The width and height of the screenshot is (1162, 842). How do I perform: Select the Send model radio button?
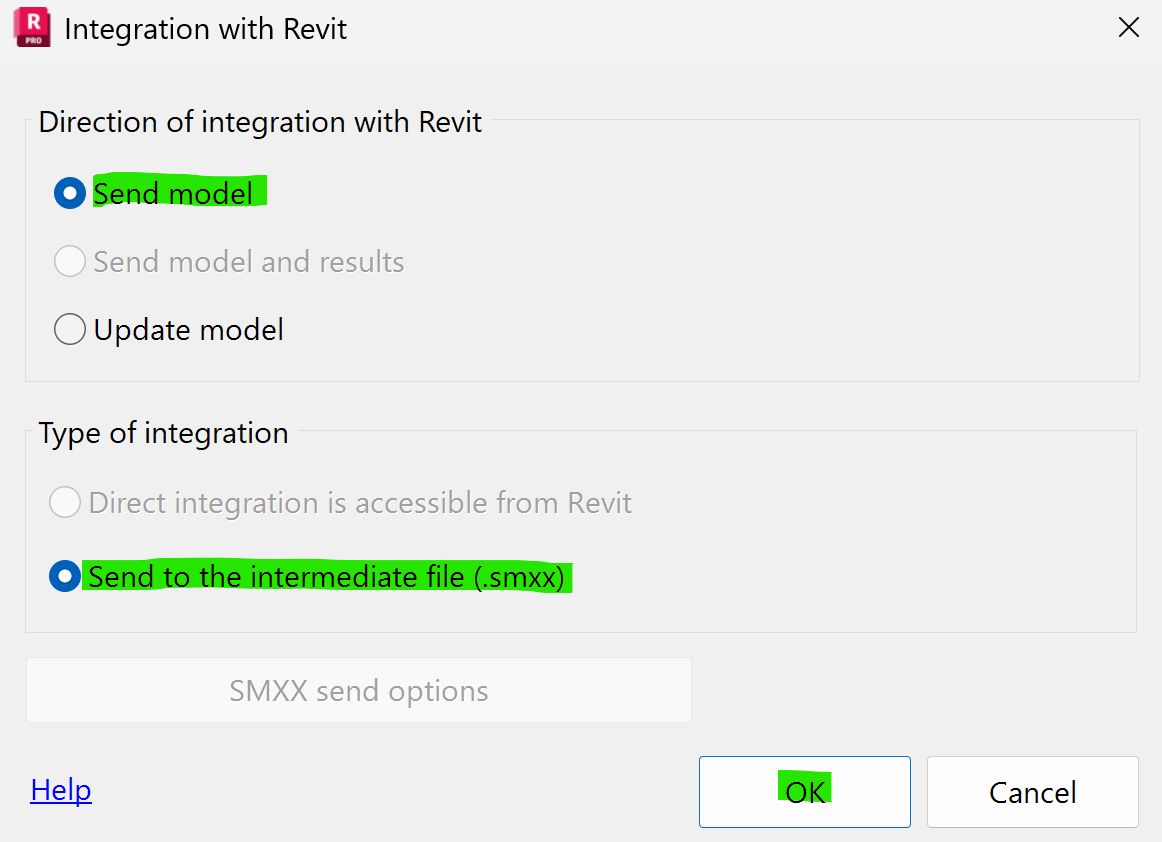69,193
